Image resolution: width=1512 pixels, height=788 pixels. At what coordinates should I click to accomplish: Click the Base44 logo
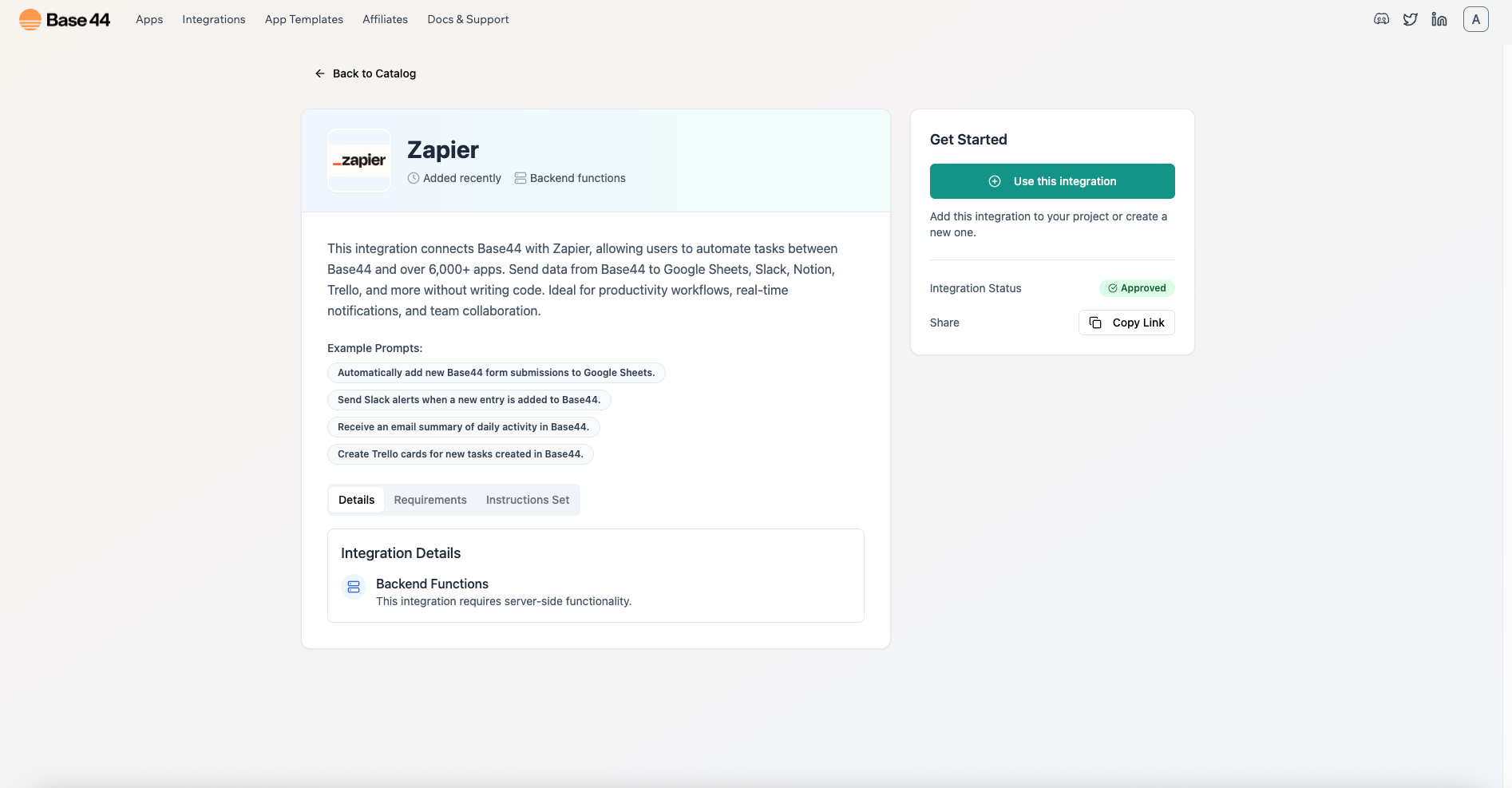(64, 18)
